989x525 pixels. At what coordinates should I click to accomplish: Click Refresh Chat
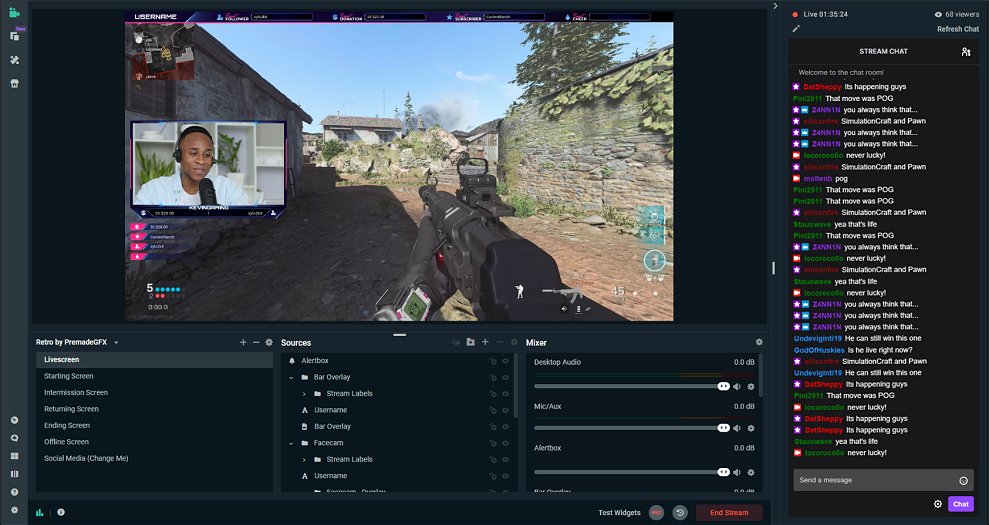coord(957,29)
